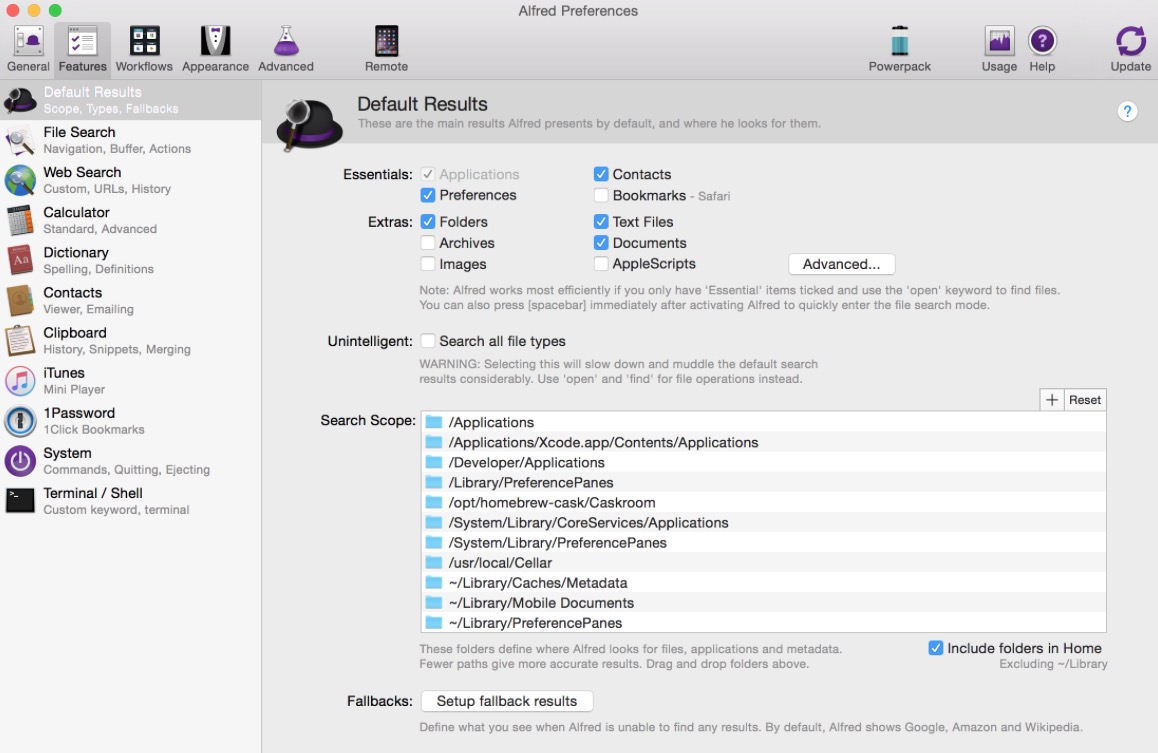Image resolution: width=1158 pixels, height=753 pixels.
Task: Click the question mark help button
Action: point(1127,111)
